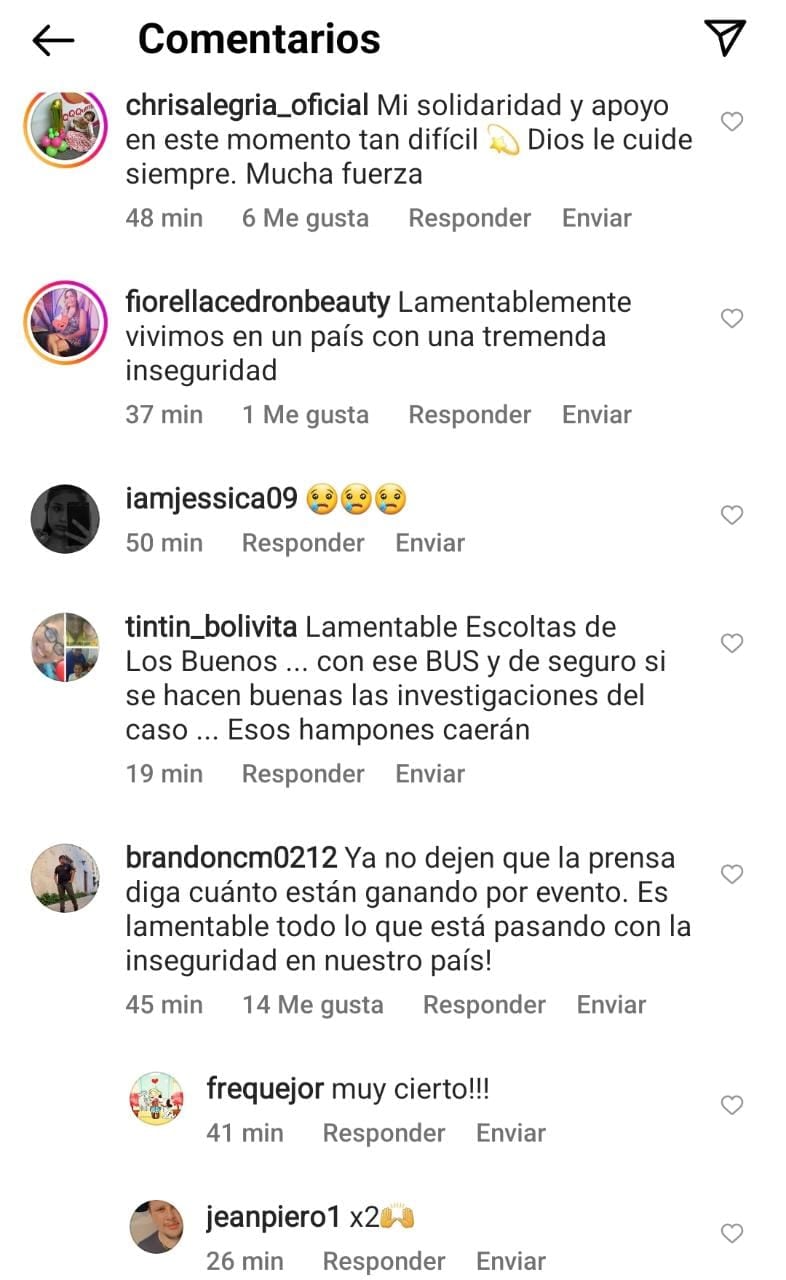Go back using the arrow icon

[x=53, y=40]
